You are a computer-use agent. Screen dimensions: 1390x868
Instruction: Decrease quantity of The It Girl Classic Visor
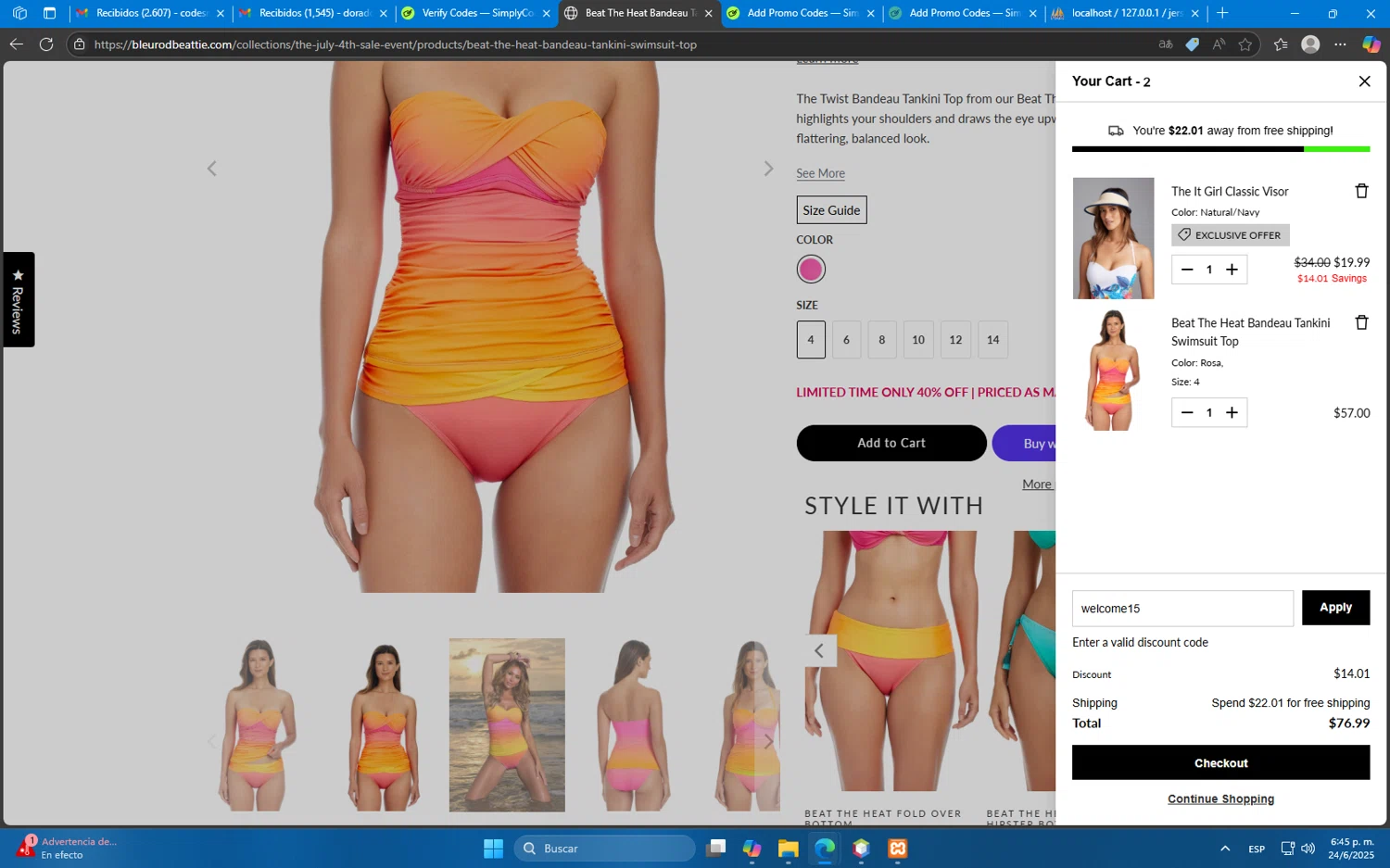pyautogui.click(x=1187, y=270)
